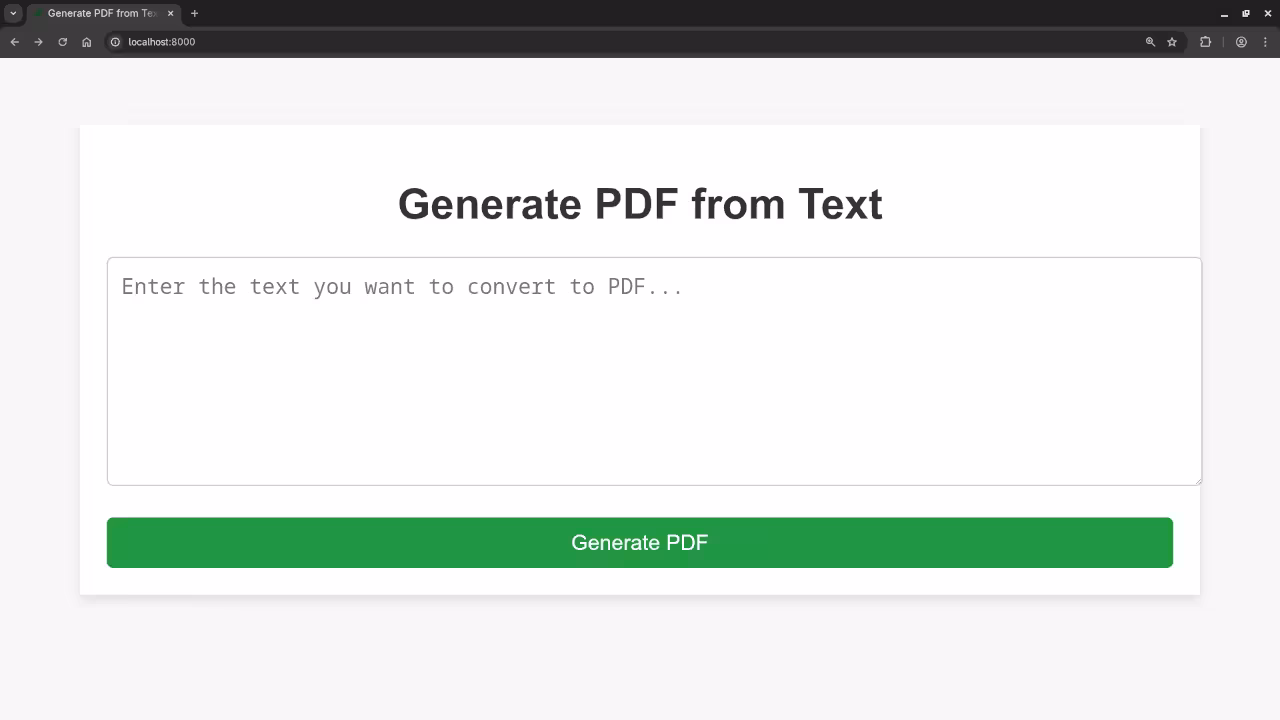Click the localhost:8000 address bar

point(300,42)
